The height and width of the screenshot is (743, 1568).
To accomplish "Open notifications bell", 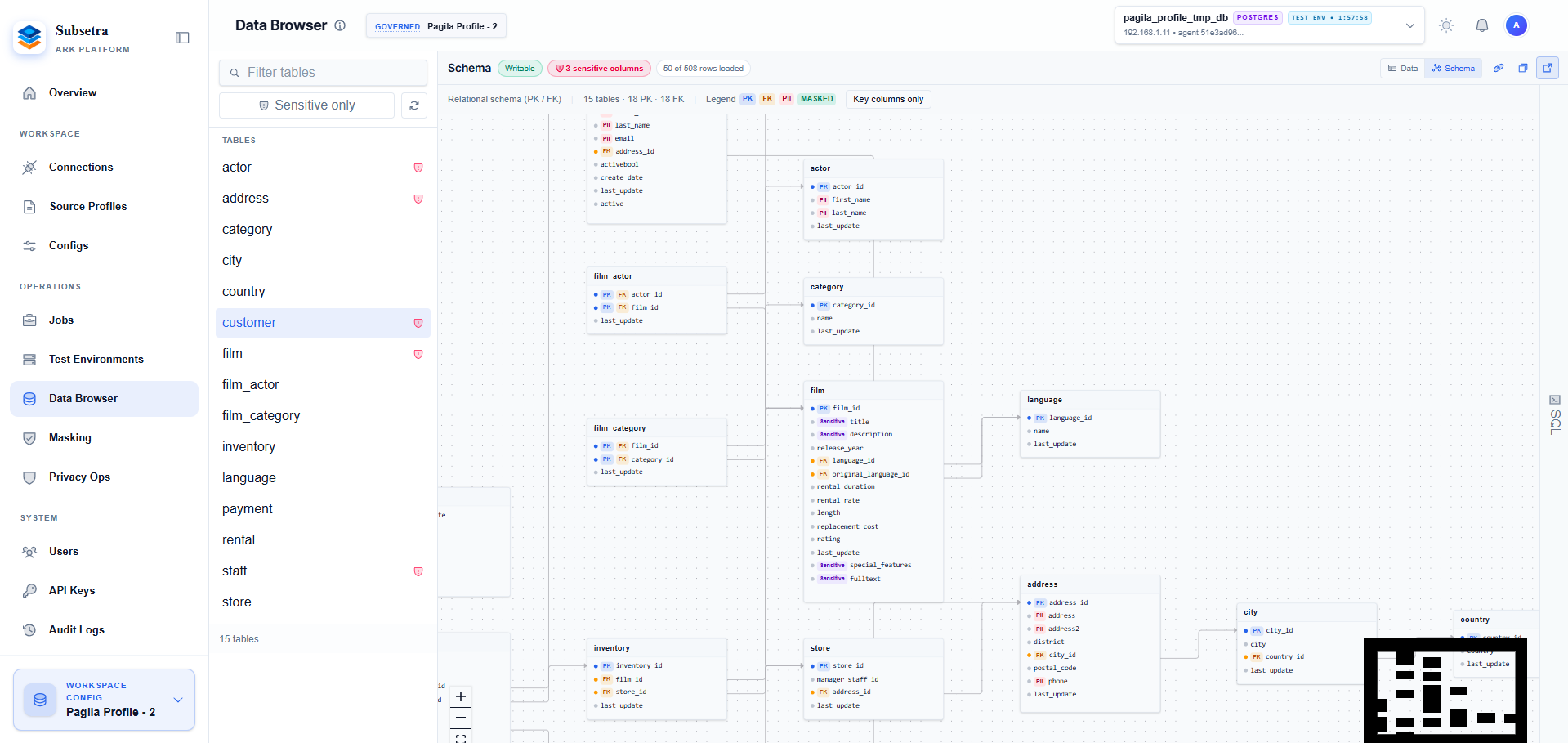I will click(x=1482, y=25).
